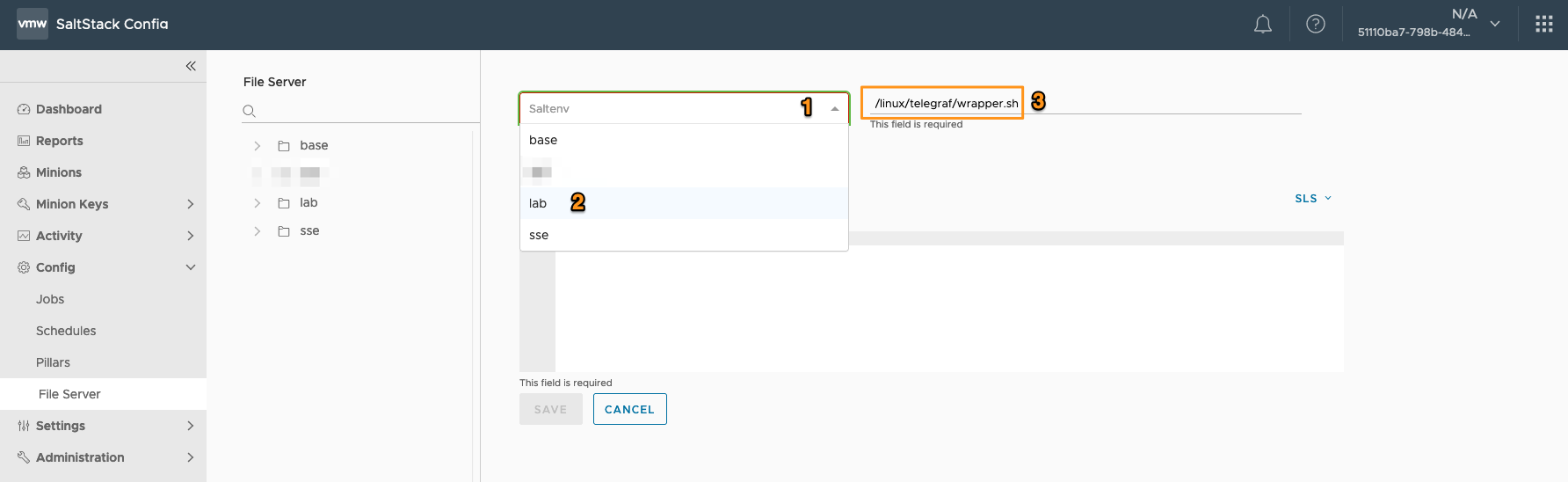Select base in Saltenv list
This screenshot has width=1568, height=482.
point(684,140)
